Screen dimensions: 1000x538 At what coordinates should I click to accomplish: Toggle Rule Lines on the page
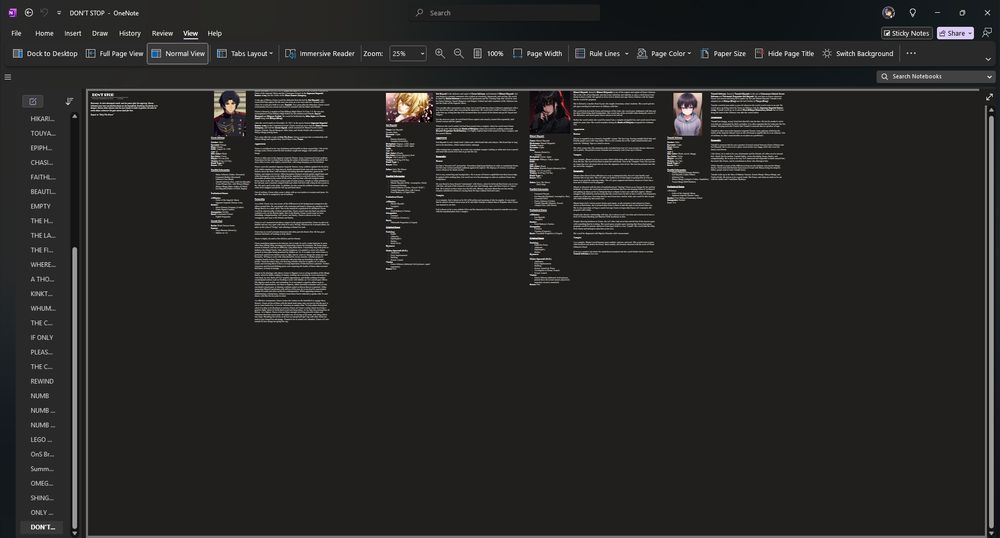(x=597, y=54)
